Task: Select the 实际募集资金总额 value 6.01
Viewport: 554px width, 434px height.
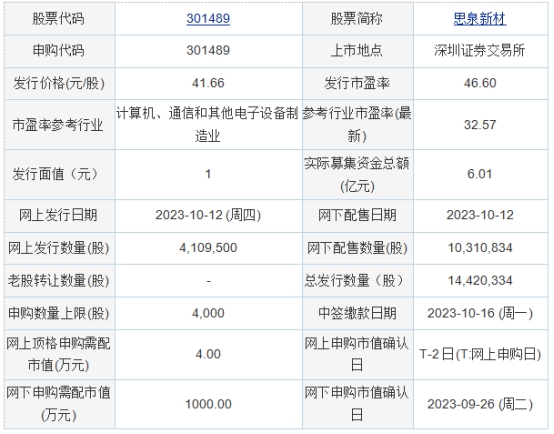Action: tap(480, 174)
